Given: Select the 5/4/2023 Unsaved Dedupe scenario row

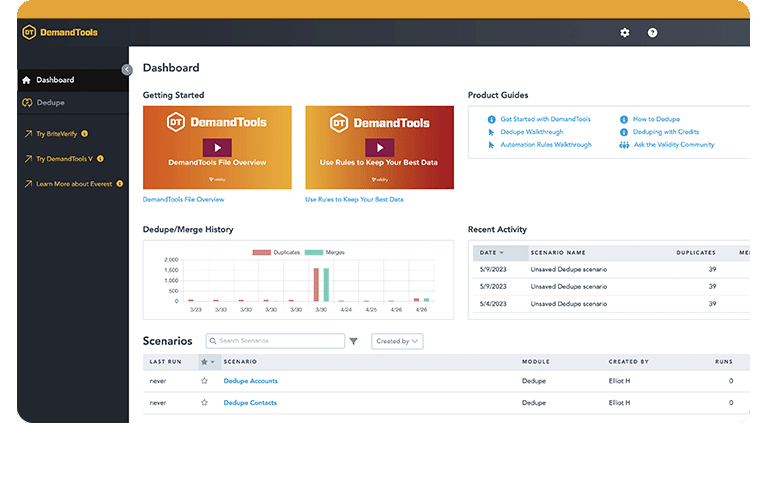Looking at the screenshot, I should click(x=611, y=304).
